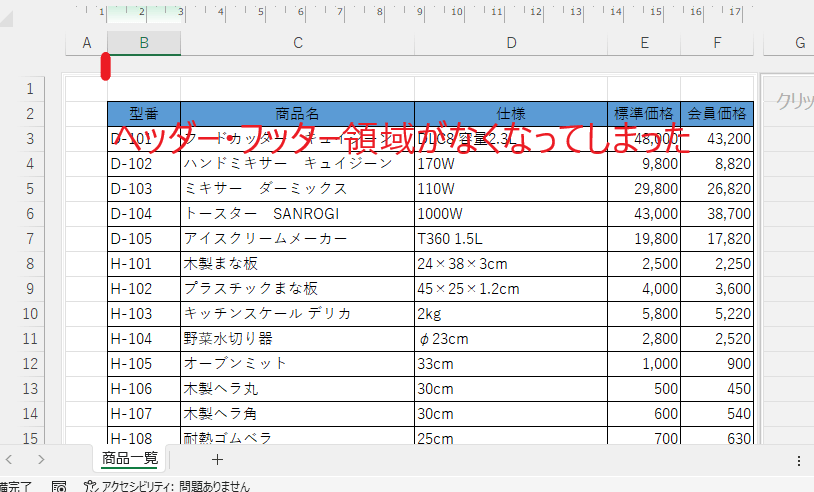The image size is (814, 492).
Task: Click the 170W specification cell
Action: point(511,163)
